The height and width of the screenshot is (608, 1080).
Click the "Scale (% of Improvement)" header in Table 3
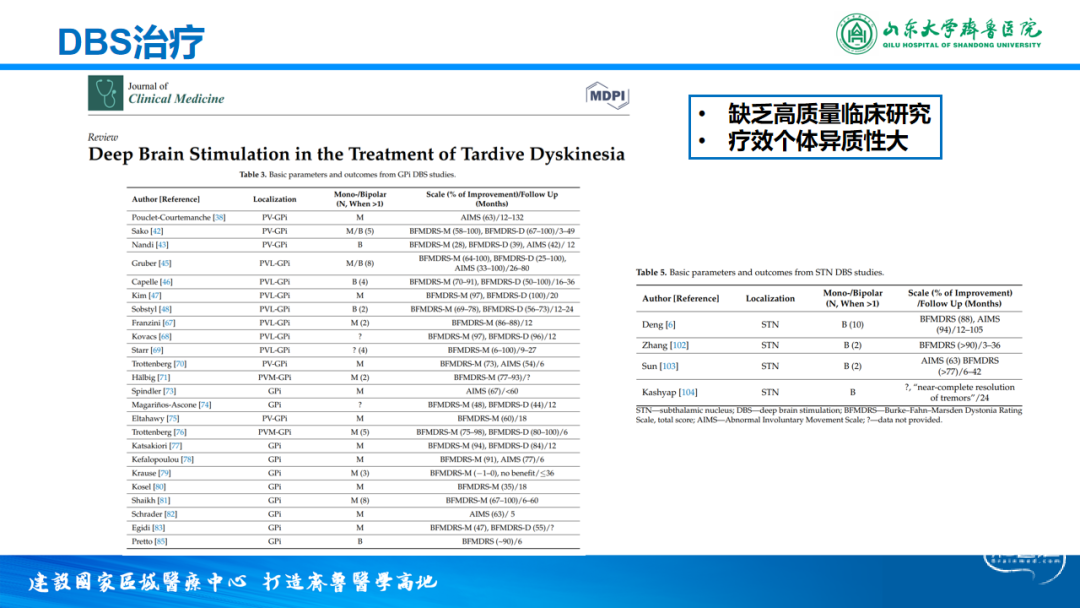[492, 199]
